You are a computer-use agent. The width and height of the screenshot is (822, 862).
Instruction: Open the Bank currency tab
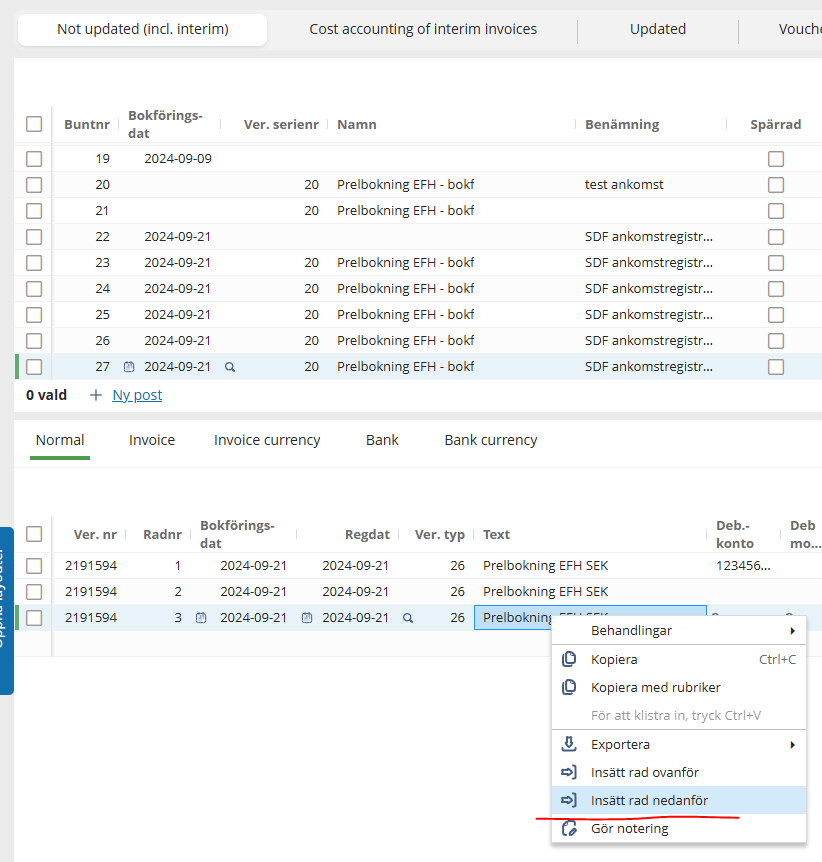pos(490,440)
